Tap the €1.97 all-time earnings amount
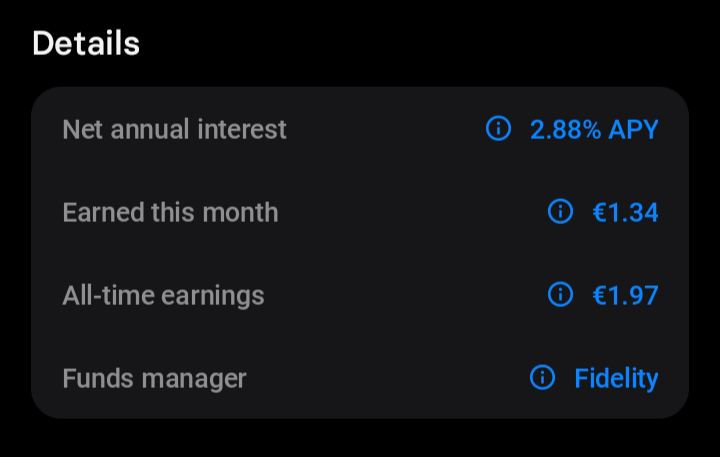The width and height of the screenshot is (720, 457). [625, 295]
